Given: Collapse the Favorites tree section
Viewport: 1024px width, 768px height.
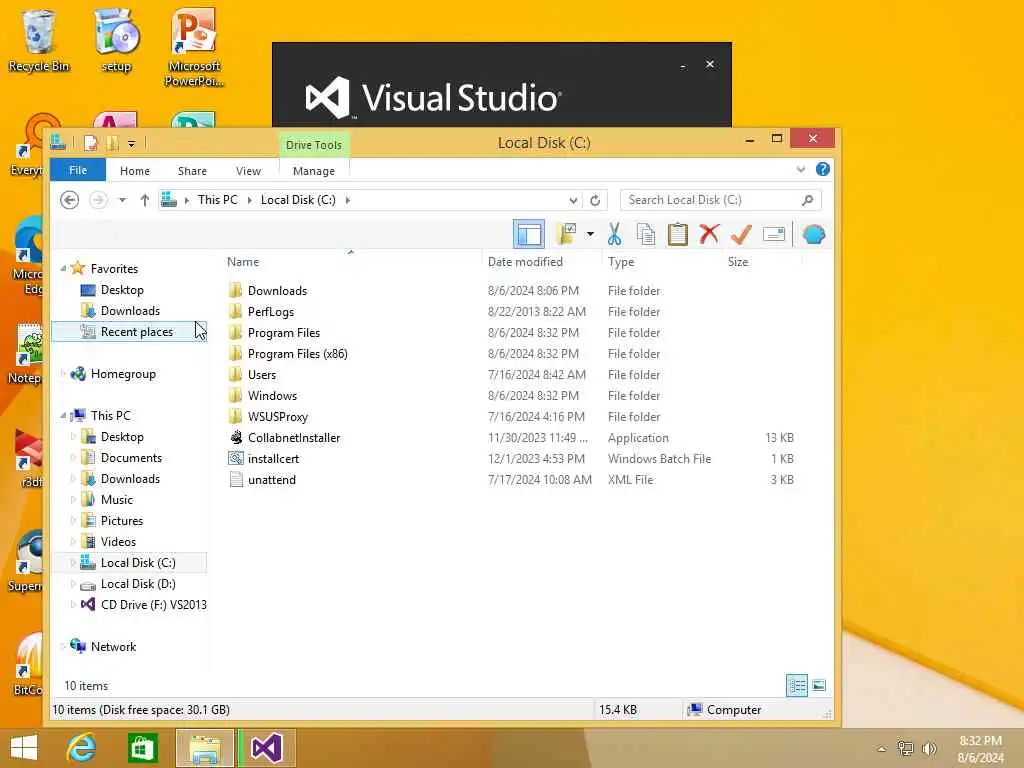Looking at the screenshot, I should pos(63,268).
